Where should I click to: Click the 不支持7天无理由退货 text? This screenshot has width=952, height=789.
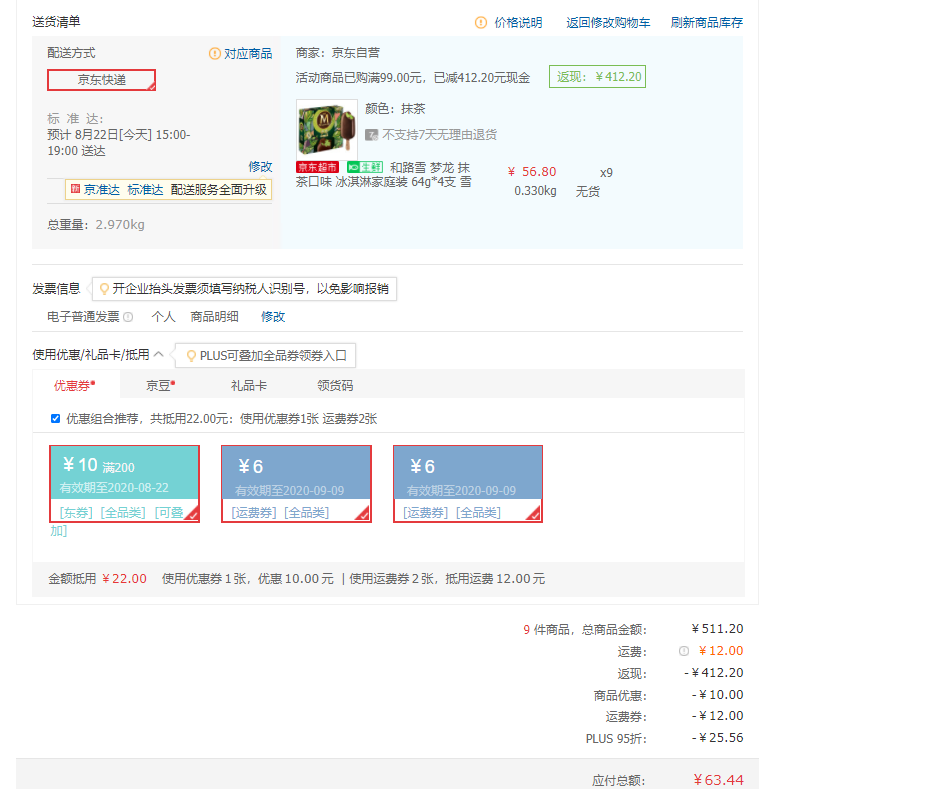click(440, 135)
